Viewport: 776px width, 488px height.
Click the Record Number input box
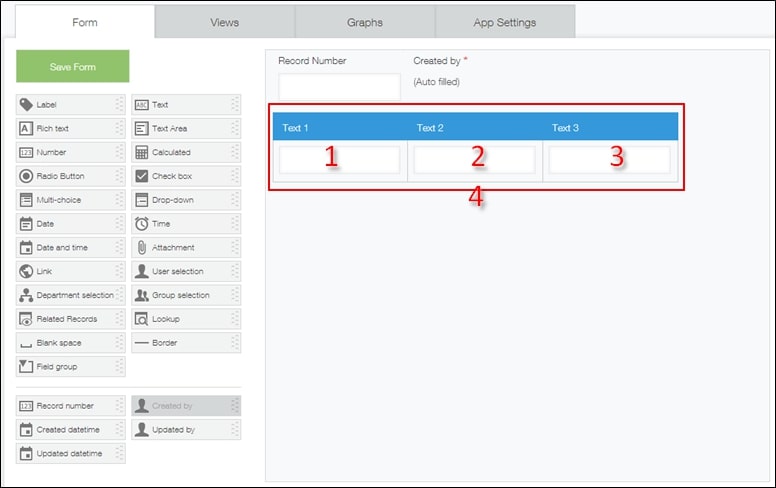tap(339, 87)
